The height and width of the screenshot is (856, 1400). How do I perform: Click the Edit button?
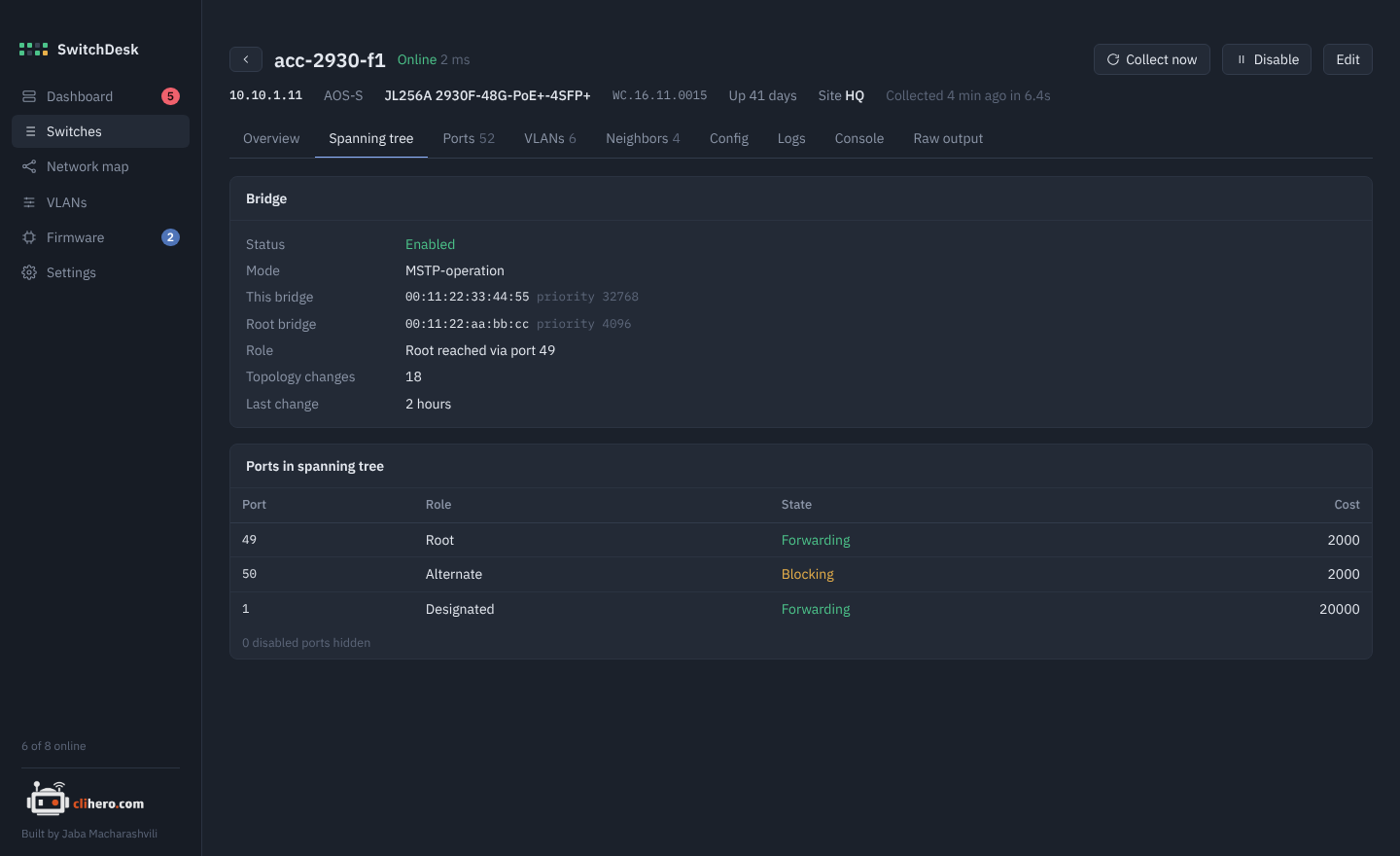[x=1347, y=59]
